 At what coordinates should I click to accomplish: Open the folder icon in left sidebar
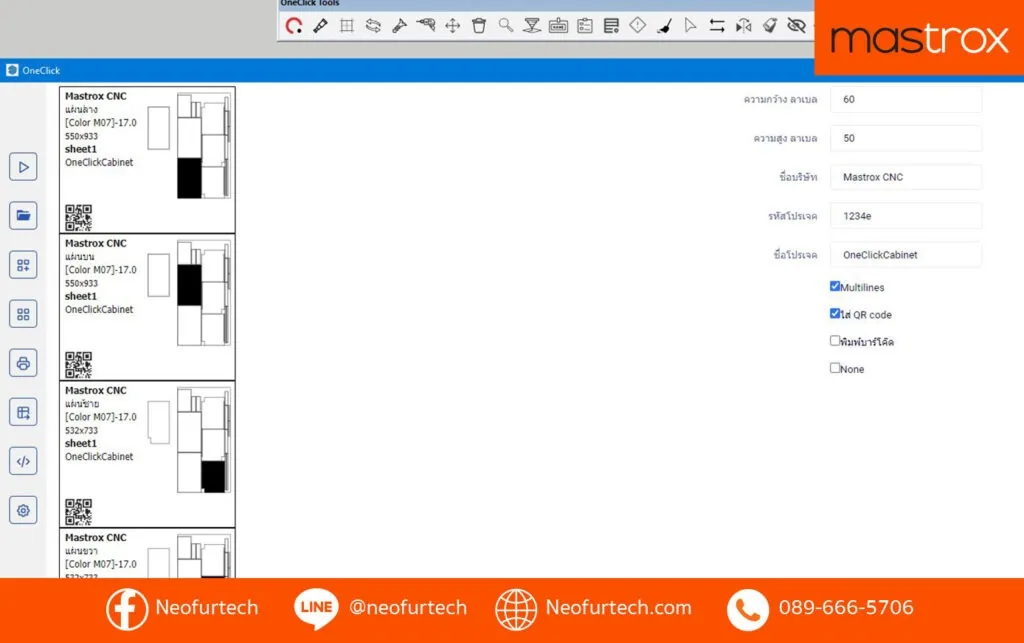[24, 215]
